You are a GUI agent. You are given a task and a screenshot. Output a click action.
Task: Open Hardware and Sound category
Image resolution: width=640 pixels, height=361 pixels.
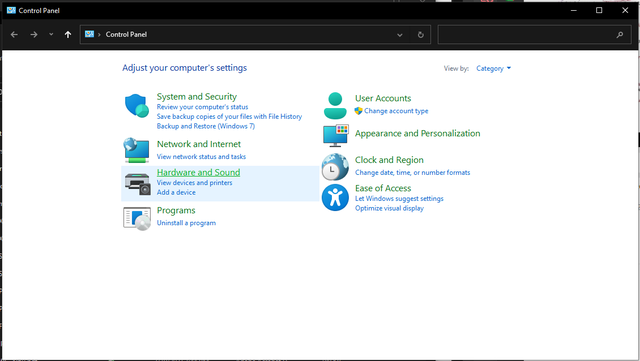click(198, 172)
